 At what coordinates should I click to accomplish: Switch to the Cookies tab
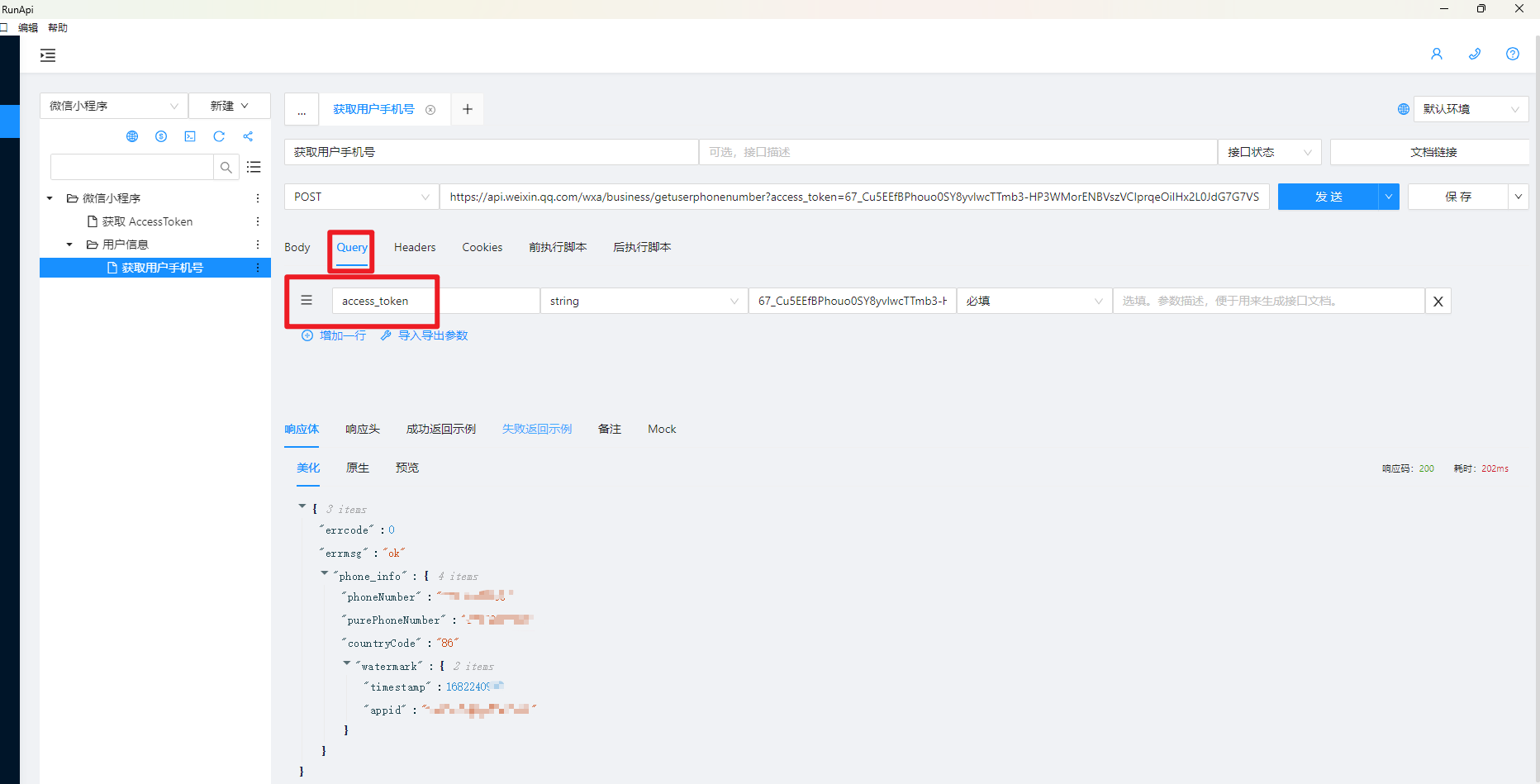click(482, 247)
